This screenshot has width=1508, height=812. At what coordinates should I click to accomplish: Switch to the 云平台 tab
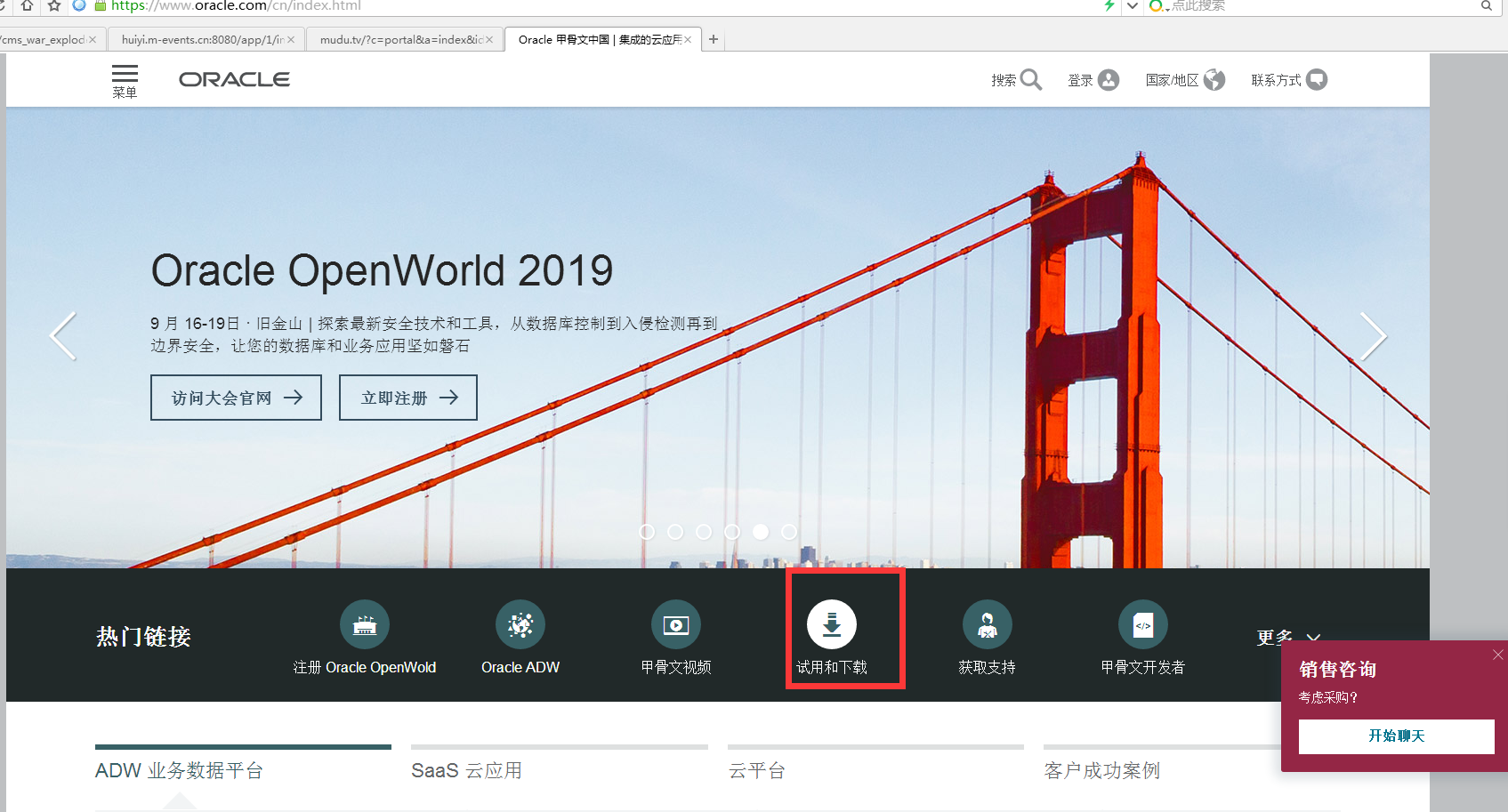pos(756,770)
